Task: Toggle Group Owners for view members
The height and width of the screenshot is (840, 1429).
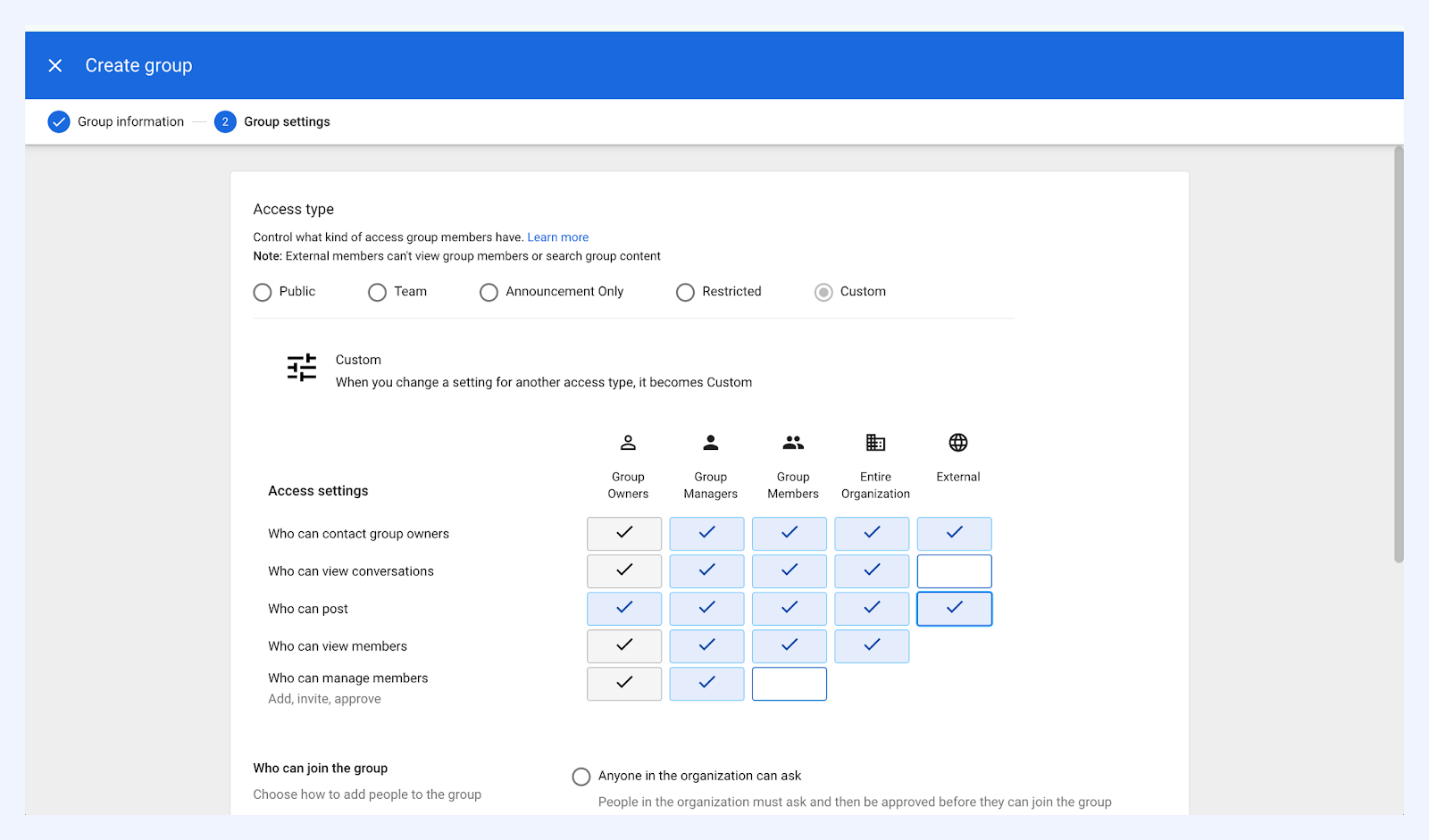Action: coord(624,646)
